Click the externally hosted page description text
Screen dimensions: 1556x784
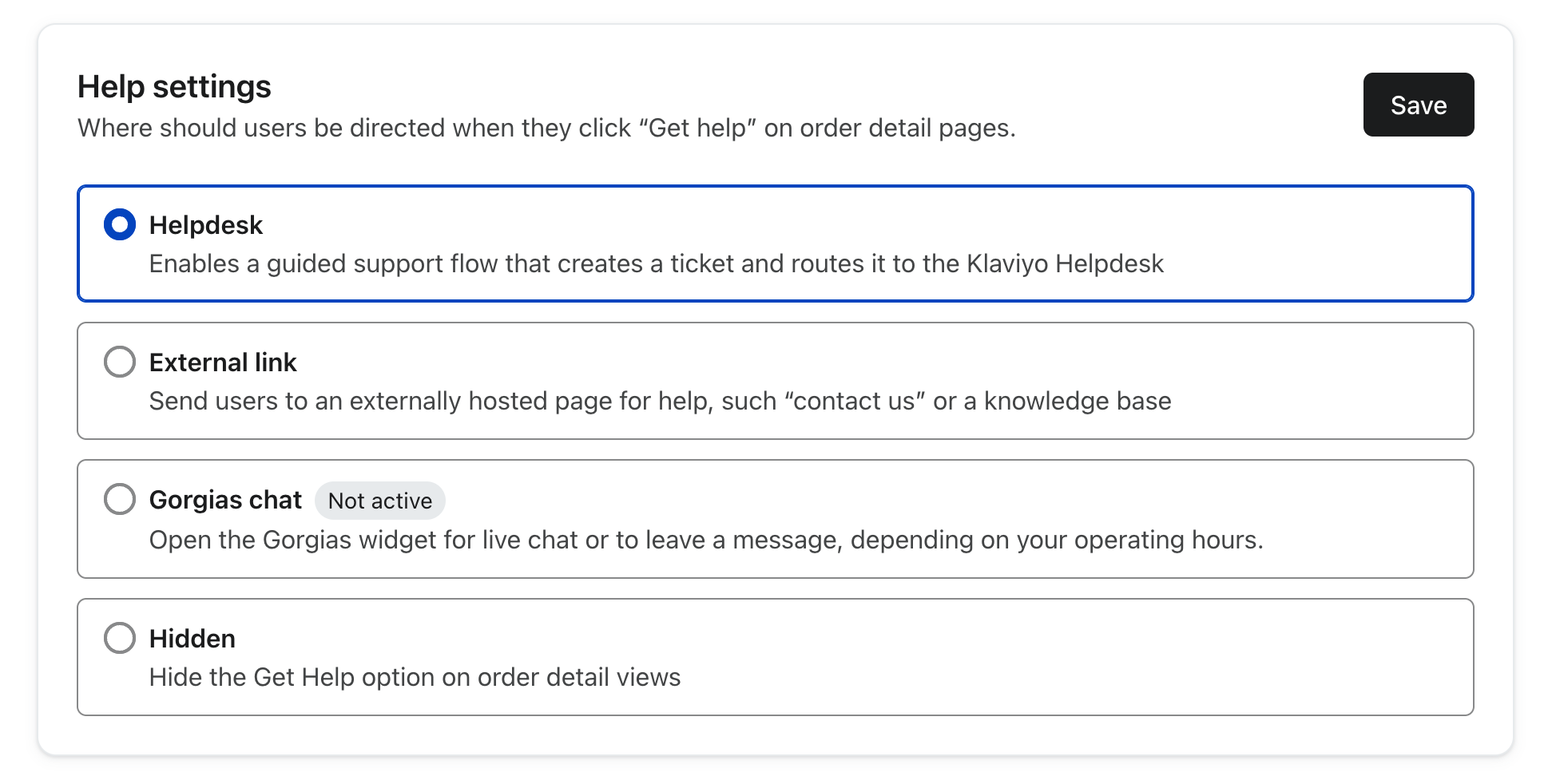point(660,401)
